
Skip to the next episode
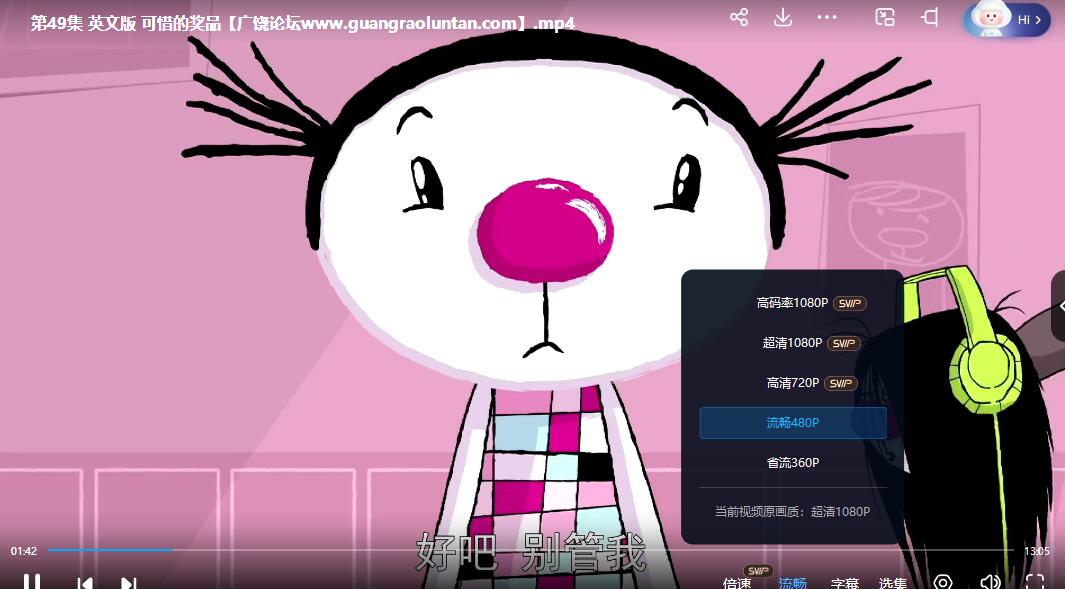pyautogui.click(x=128, y=583)
